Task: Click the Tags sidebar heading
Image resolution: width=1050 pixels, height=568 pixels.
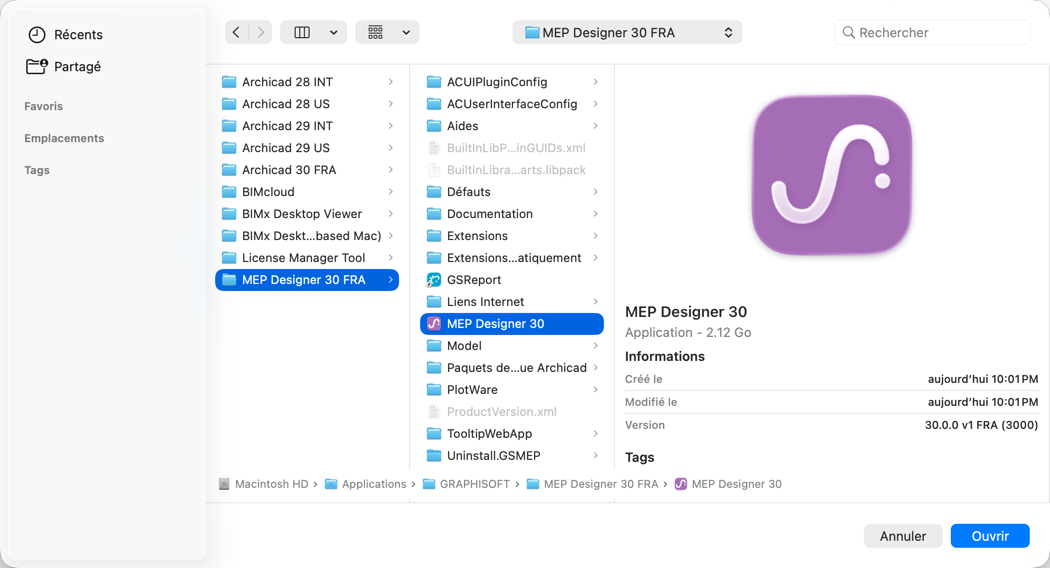Action: pyautogui.click(x=37, y=170)
